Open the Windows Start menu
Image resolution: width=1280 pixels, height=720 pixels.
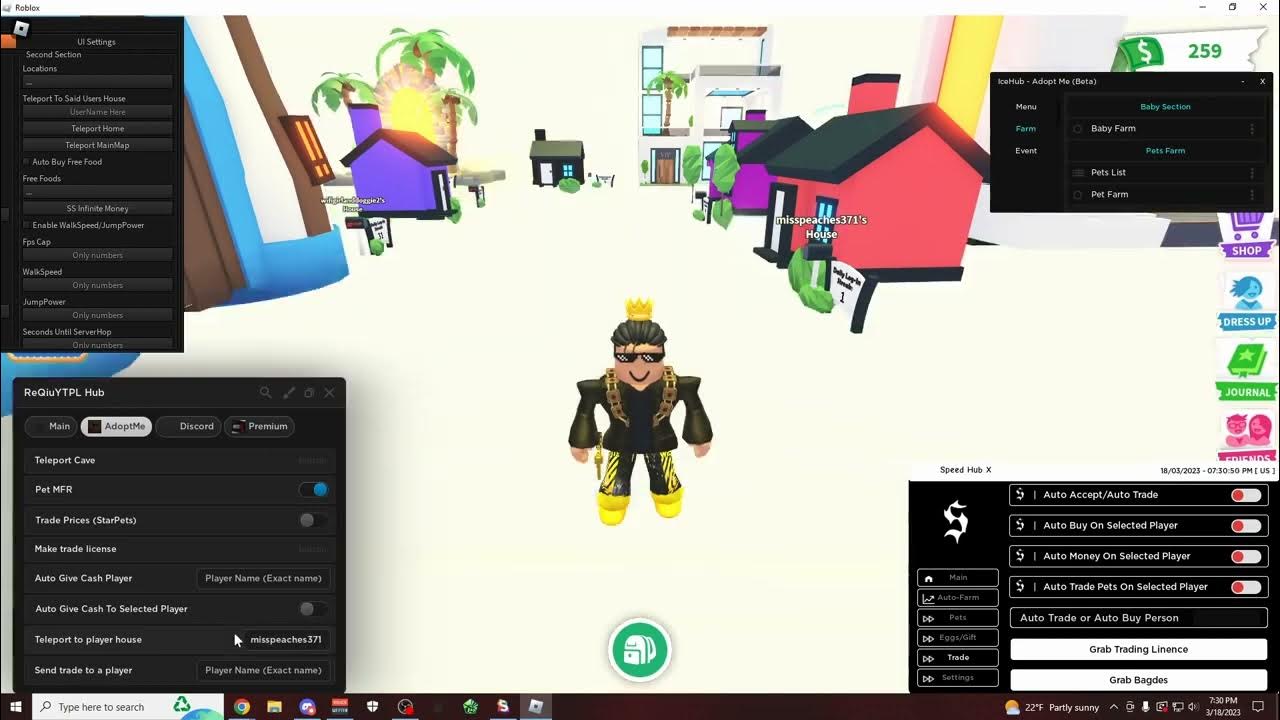tap(16, 707)
